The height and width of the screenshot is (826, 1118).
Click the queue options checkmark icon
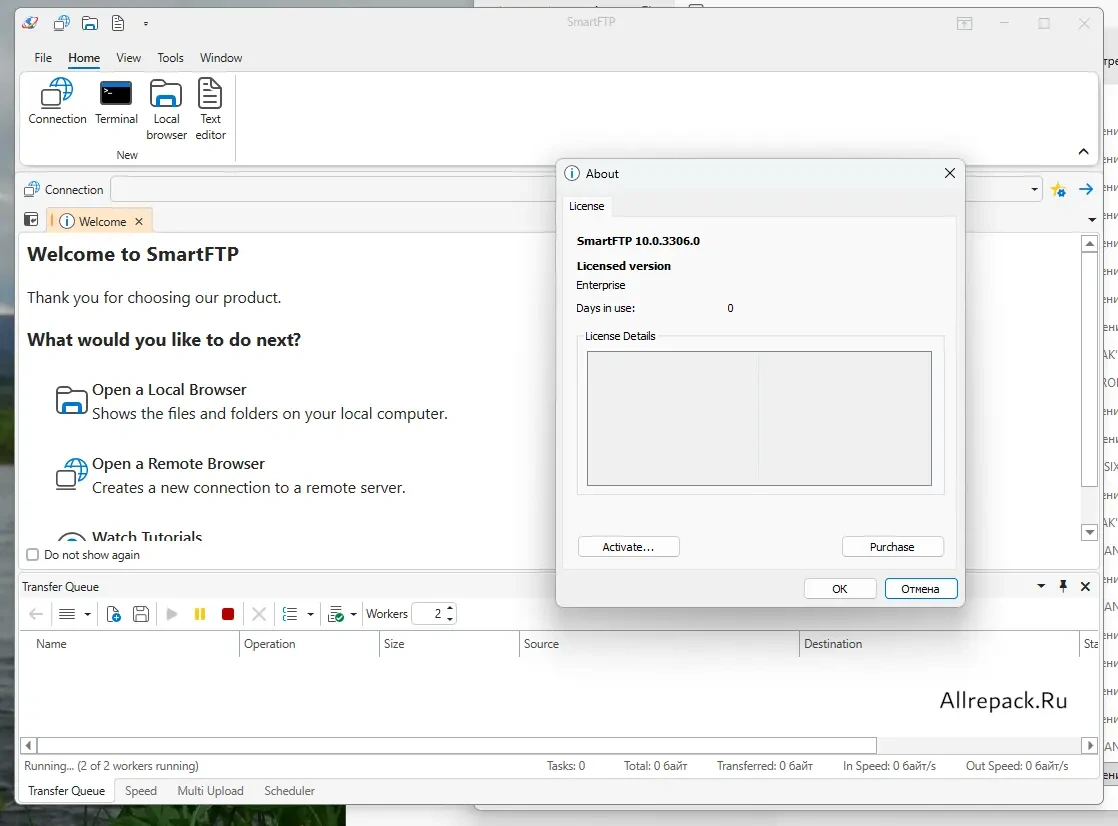(x=335, y=614)
